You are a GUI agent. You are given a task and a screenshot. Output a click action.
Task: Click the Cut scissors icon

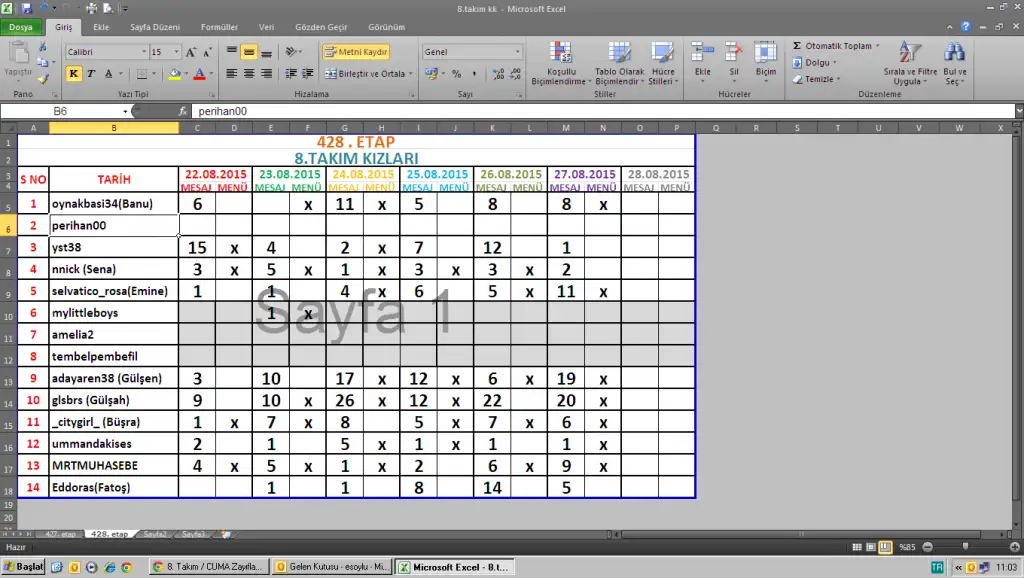click(x=43, y=47)
